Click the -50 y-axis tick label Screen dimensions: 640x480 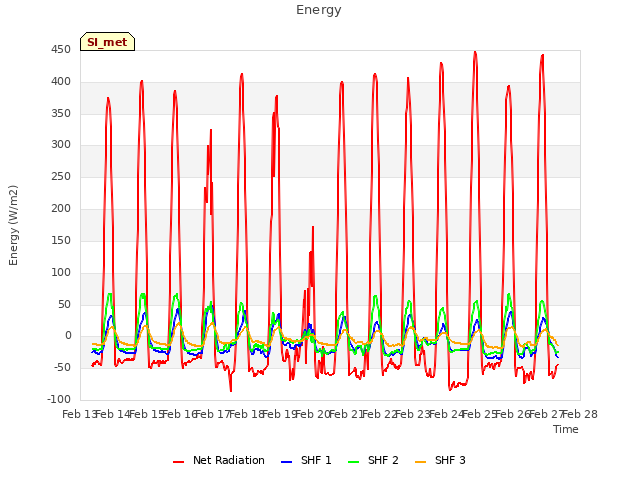coord(61,367)
